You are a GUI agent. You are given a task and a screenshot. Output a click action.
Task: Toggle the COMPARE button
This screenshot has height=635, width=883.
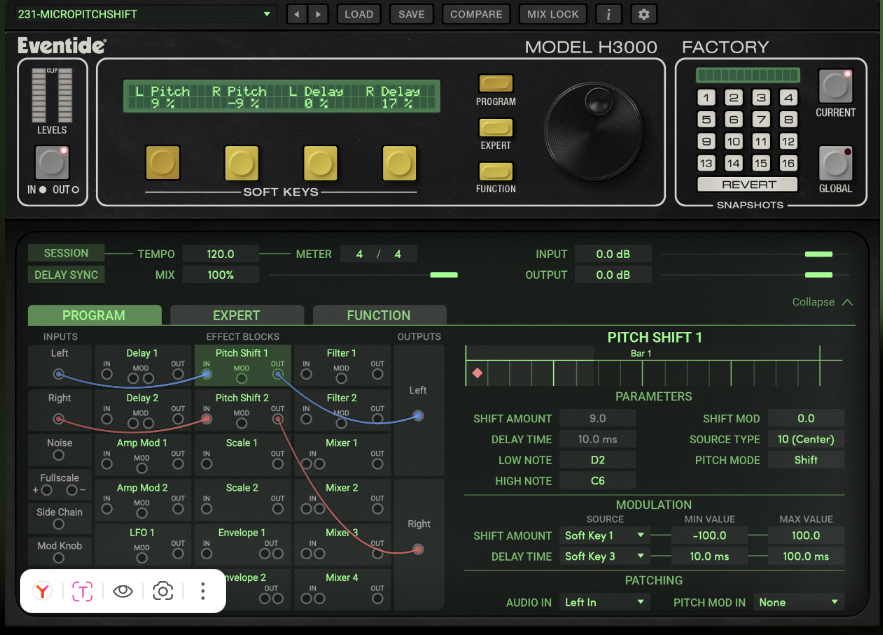pyautogui.click(x=476, y=14)
